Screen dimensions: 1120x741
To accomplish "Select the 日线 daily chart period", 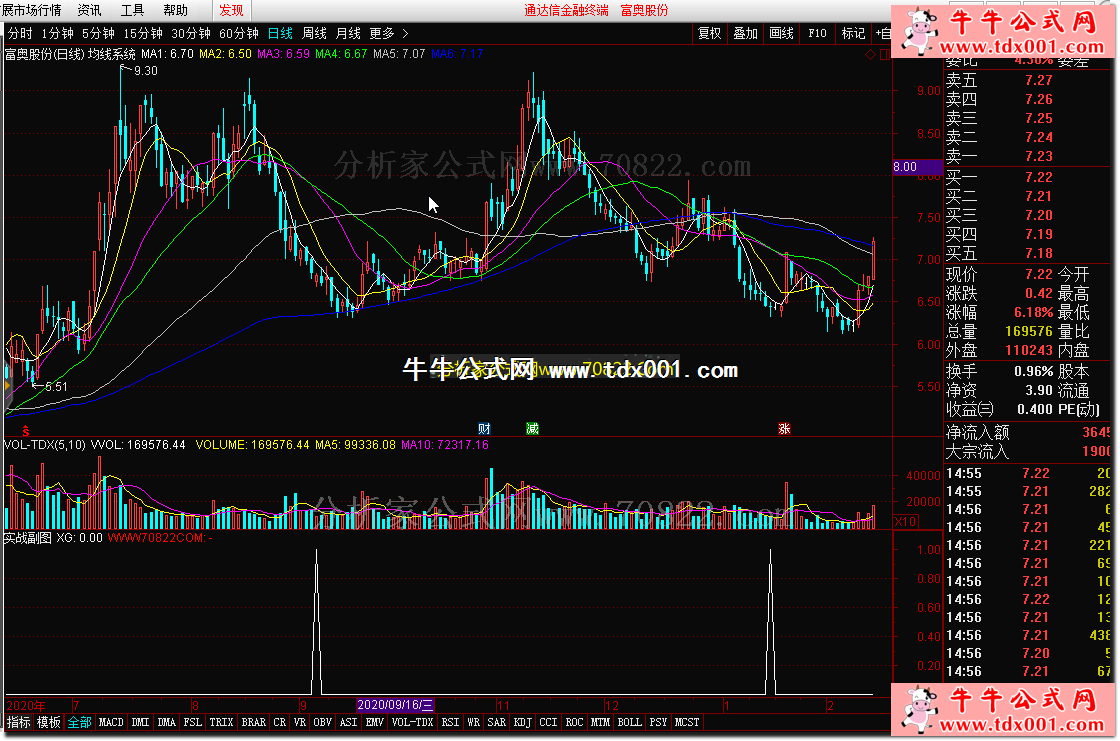I will 280,34.
